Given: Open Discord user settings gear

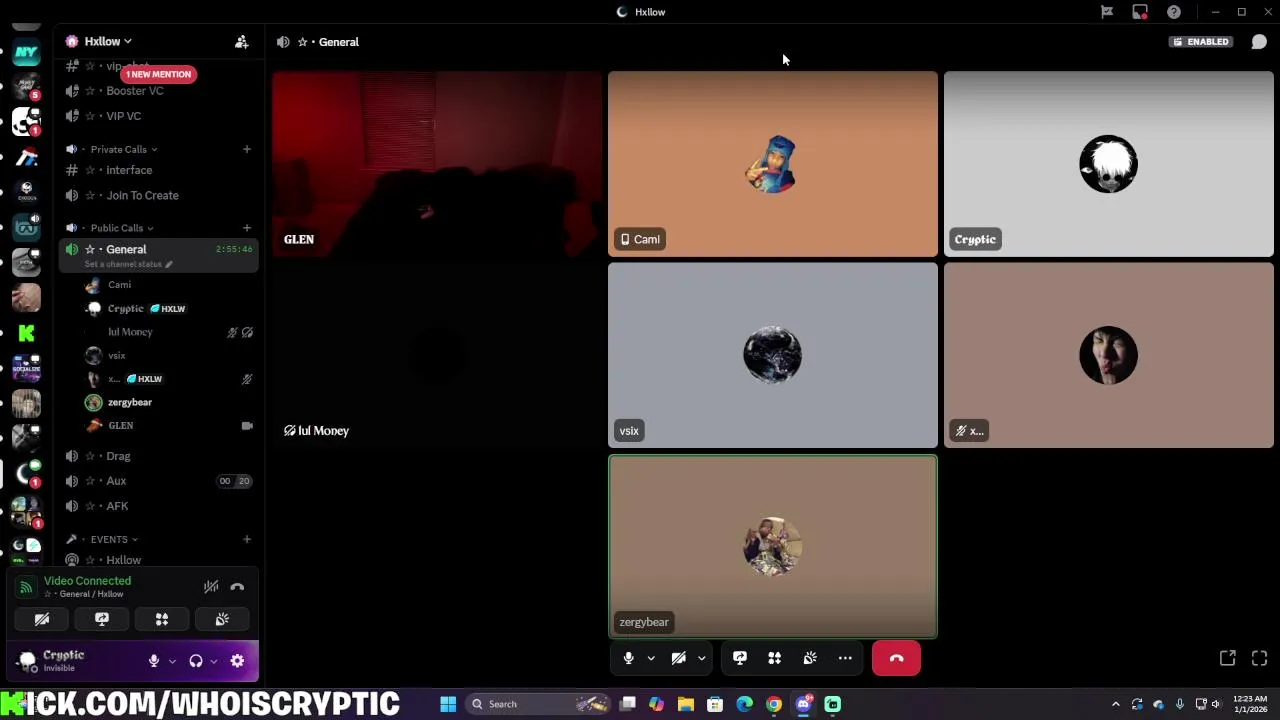Looking at the screenshot, I should (x=237, y=661).
